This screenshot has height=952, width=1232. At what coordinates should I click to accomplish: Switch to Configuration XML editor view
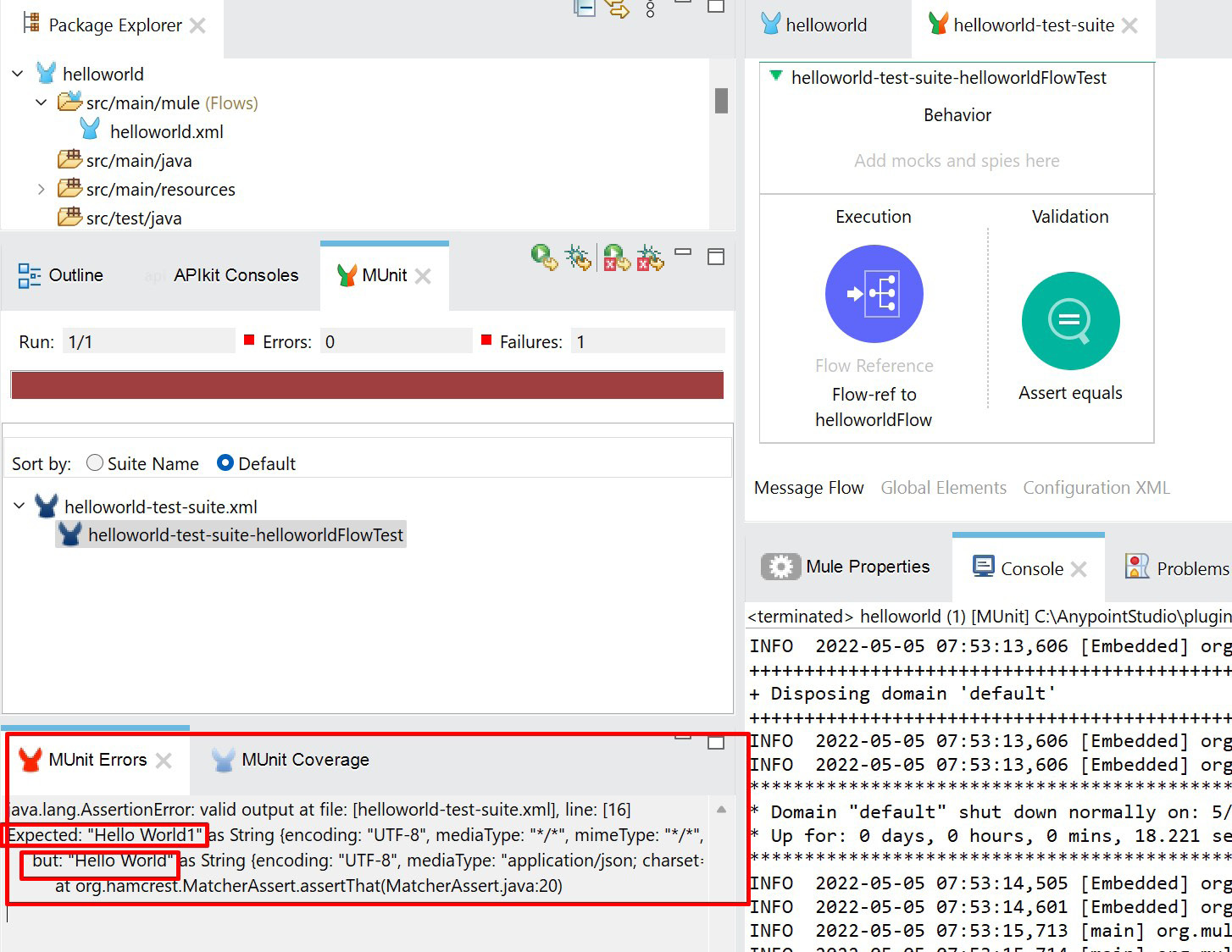point(1096,488)
